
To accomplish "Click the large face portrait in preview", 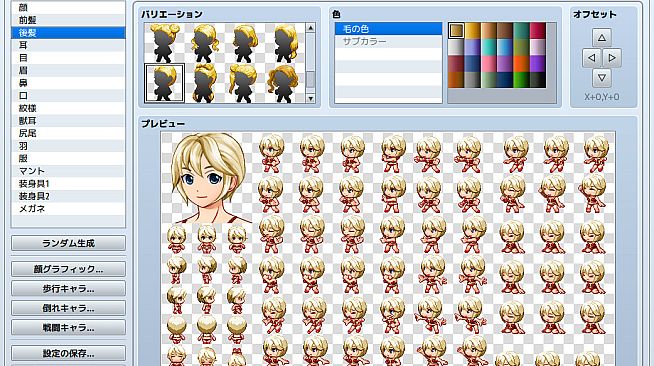I will (207, 178).
